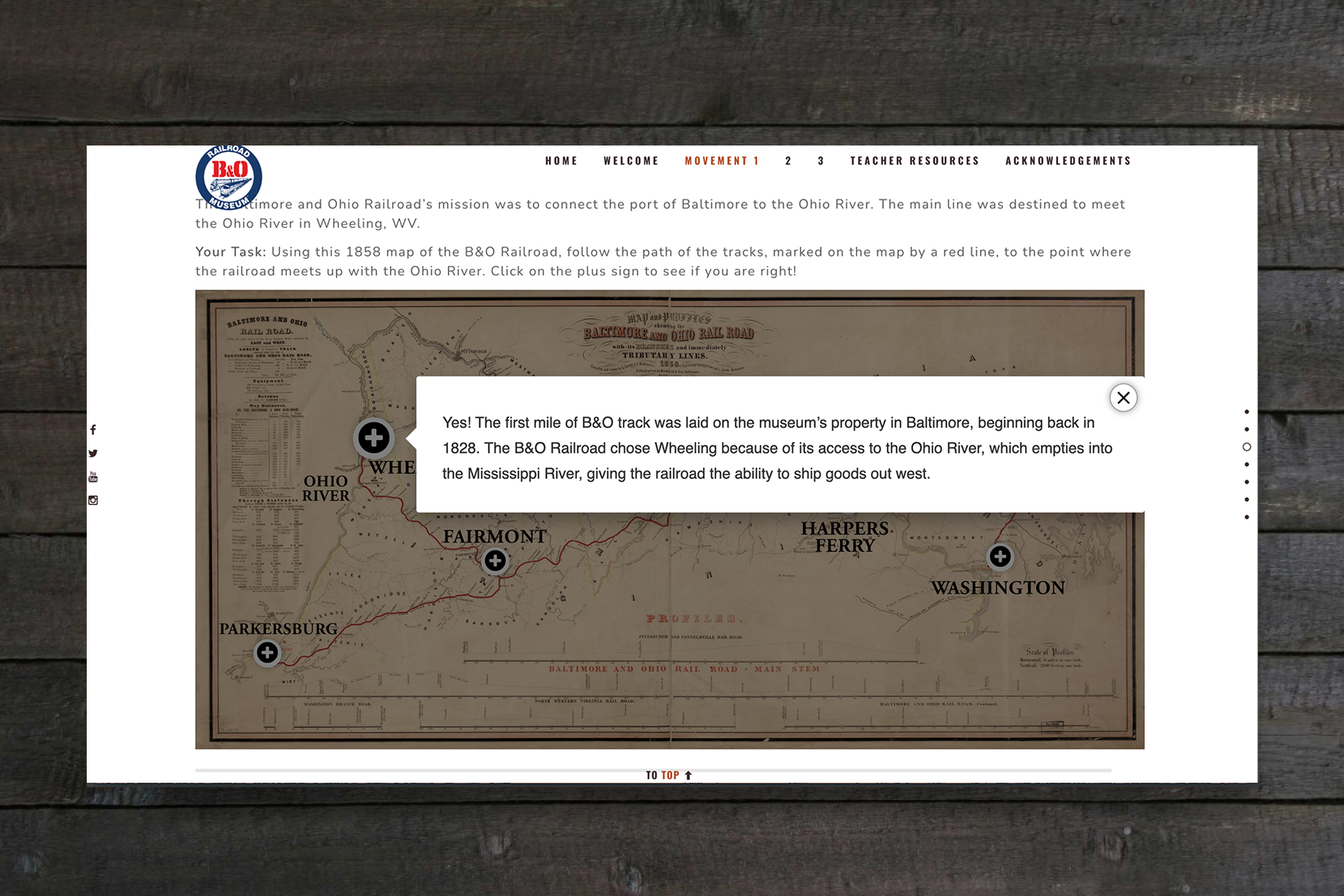Image resolution: width=1344 pixels, height=896 pixels.
Task: Click the map title Baltimore and Ohio Rail Road
Action: pyautogui.click(x=668, y=333)
